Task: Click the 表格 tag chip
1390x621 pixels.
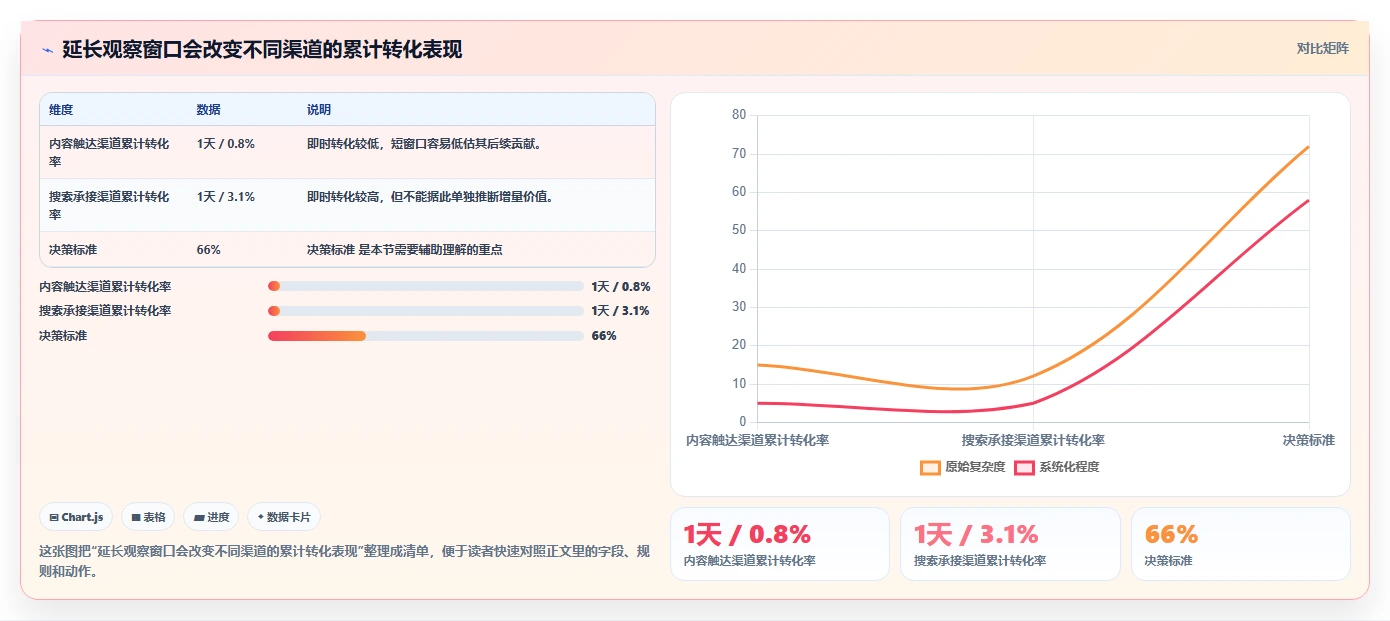Action: 148,517
